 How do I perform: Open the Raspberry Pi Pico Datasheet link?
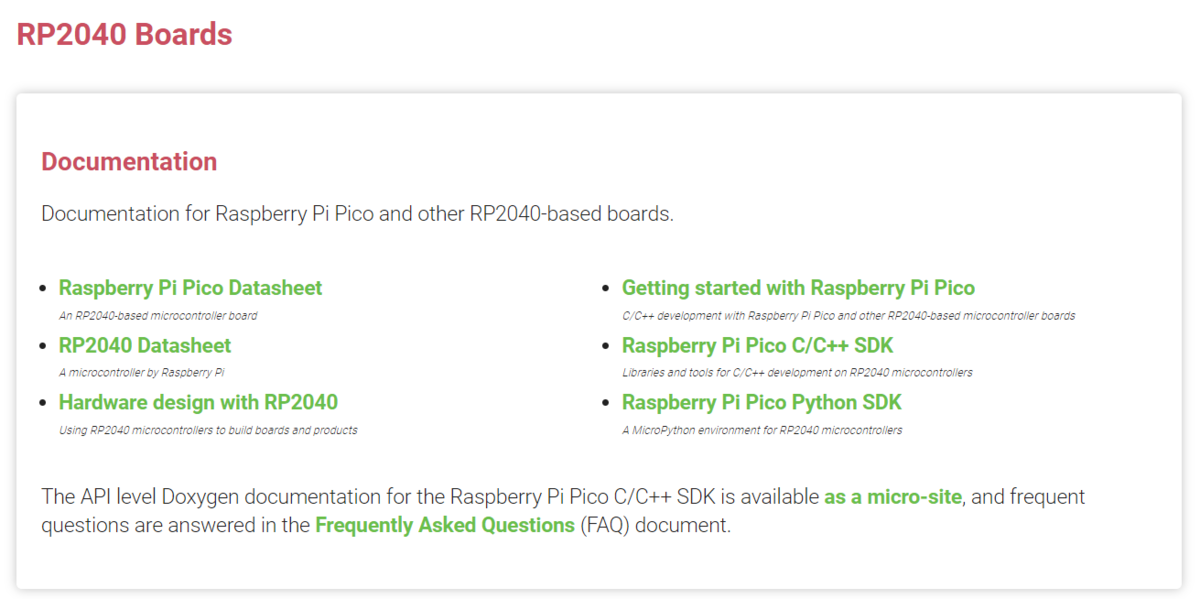pos(190,288)
